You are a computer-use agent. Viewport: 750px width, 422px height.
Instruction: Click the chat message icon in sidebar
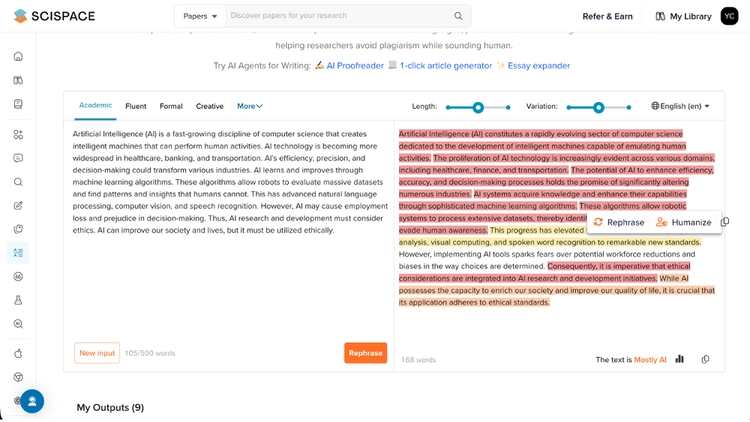click(x=18, y=158)
